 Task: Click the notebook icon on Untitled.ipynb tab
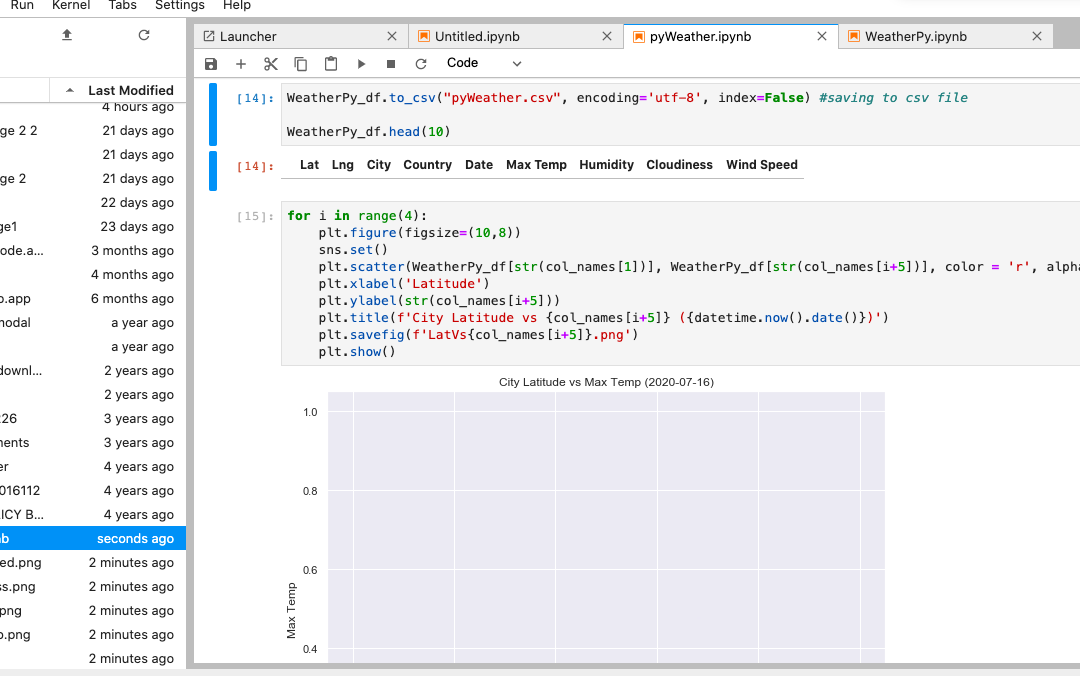coord(424,37)
